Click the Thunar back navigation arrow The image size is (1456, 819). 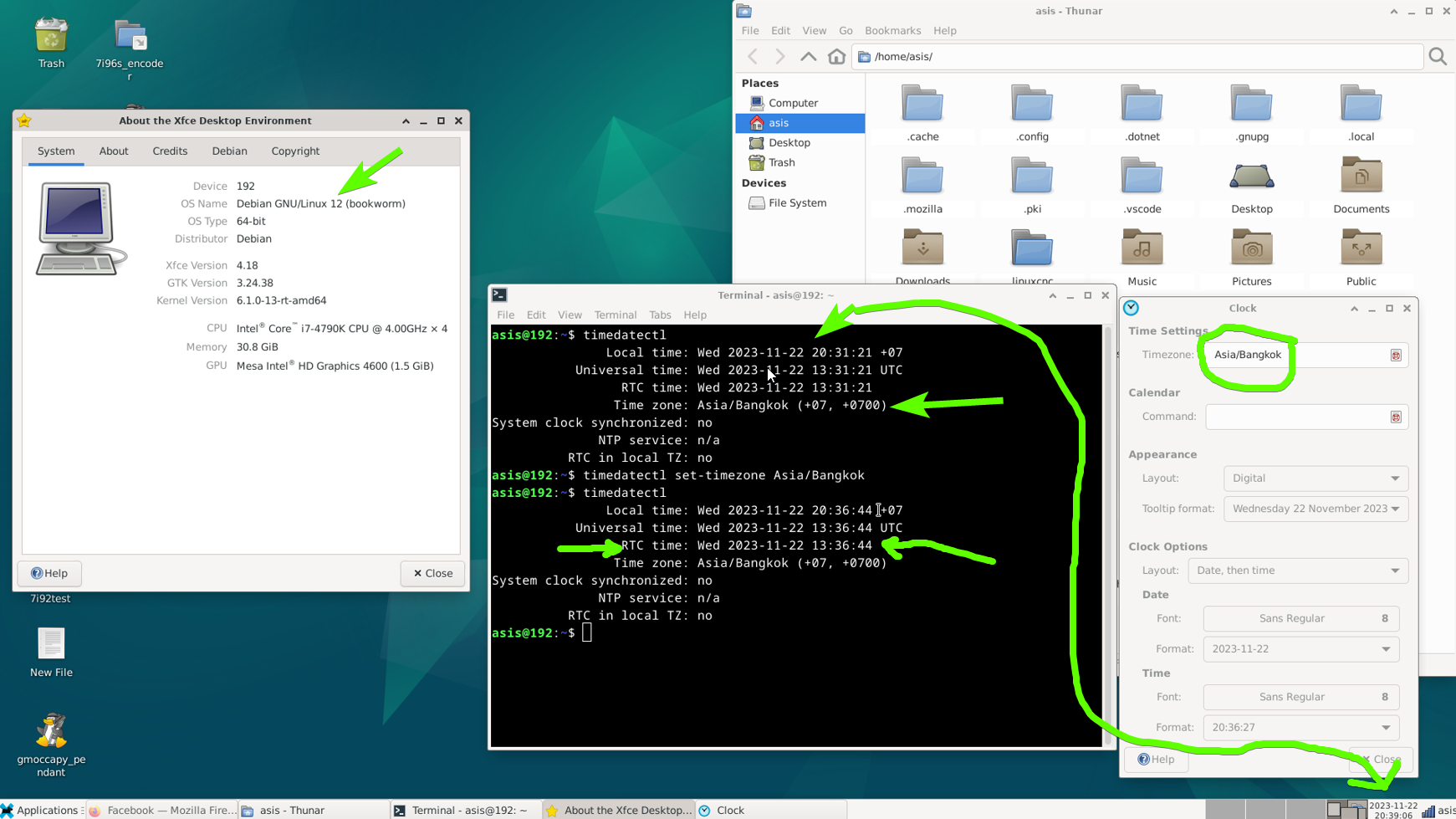coord(753,56)
